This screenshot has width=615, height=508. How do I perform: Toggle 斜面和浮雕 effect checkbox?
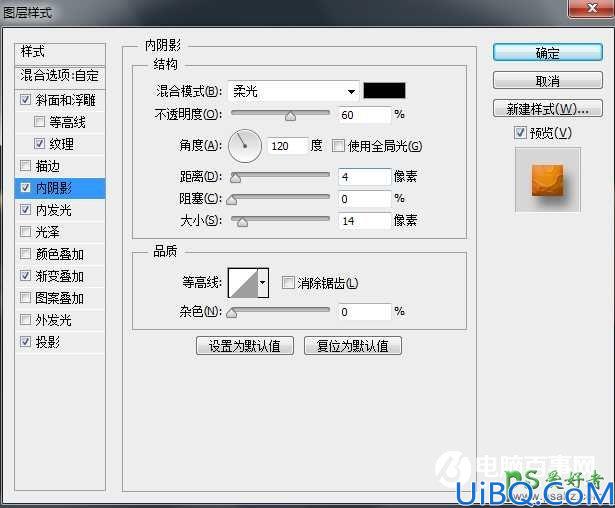pos(25,100)
